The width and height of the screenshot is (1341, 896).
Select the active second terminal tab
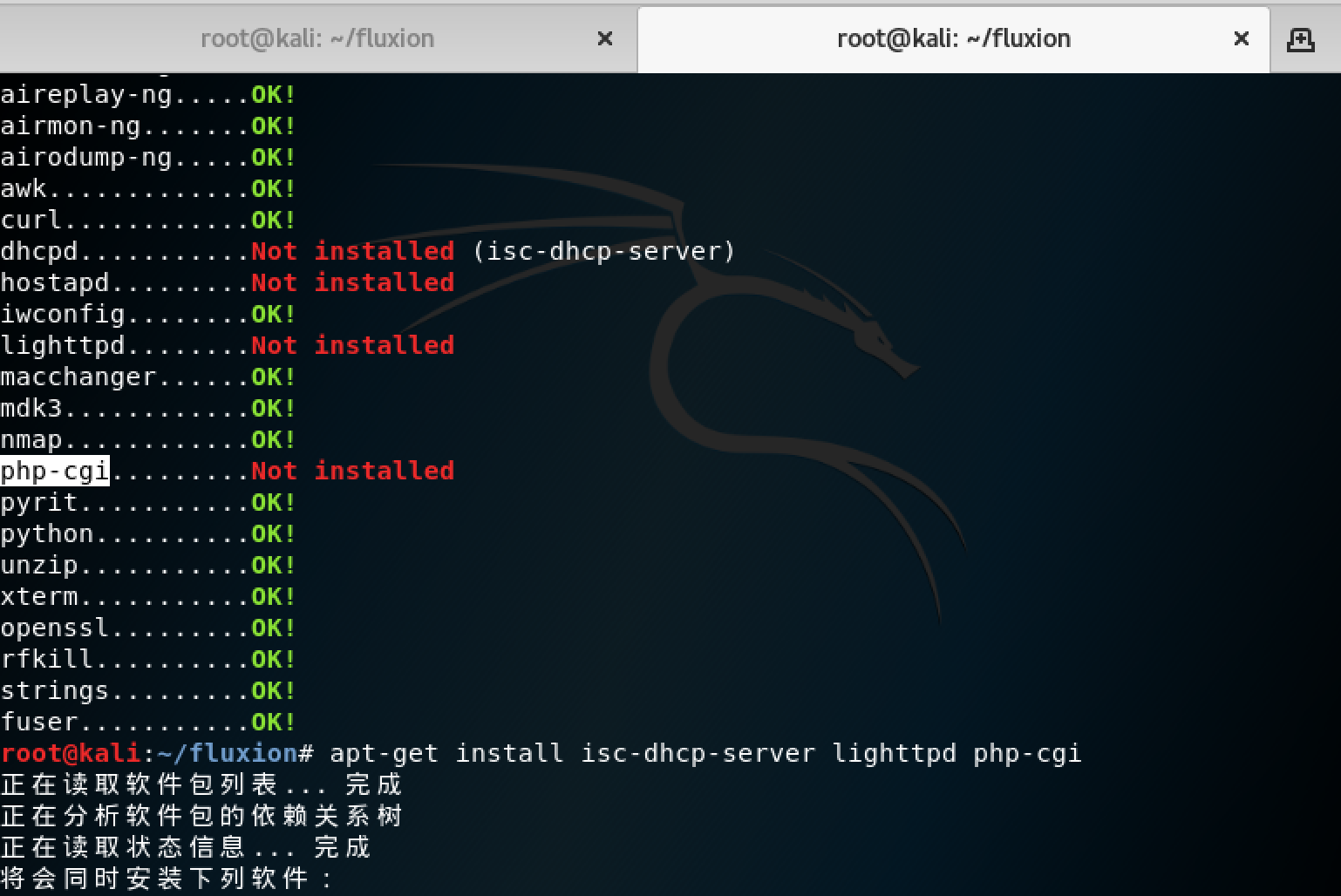[x=953, y=39]
